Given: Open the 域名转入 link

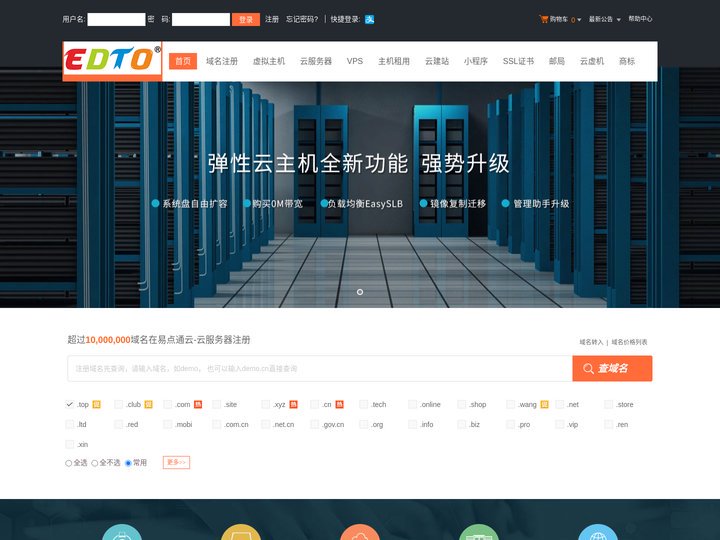Looking at the screenshot, I should [591, 342].
